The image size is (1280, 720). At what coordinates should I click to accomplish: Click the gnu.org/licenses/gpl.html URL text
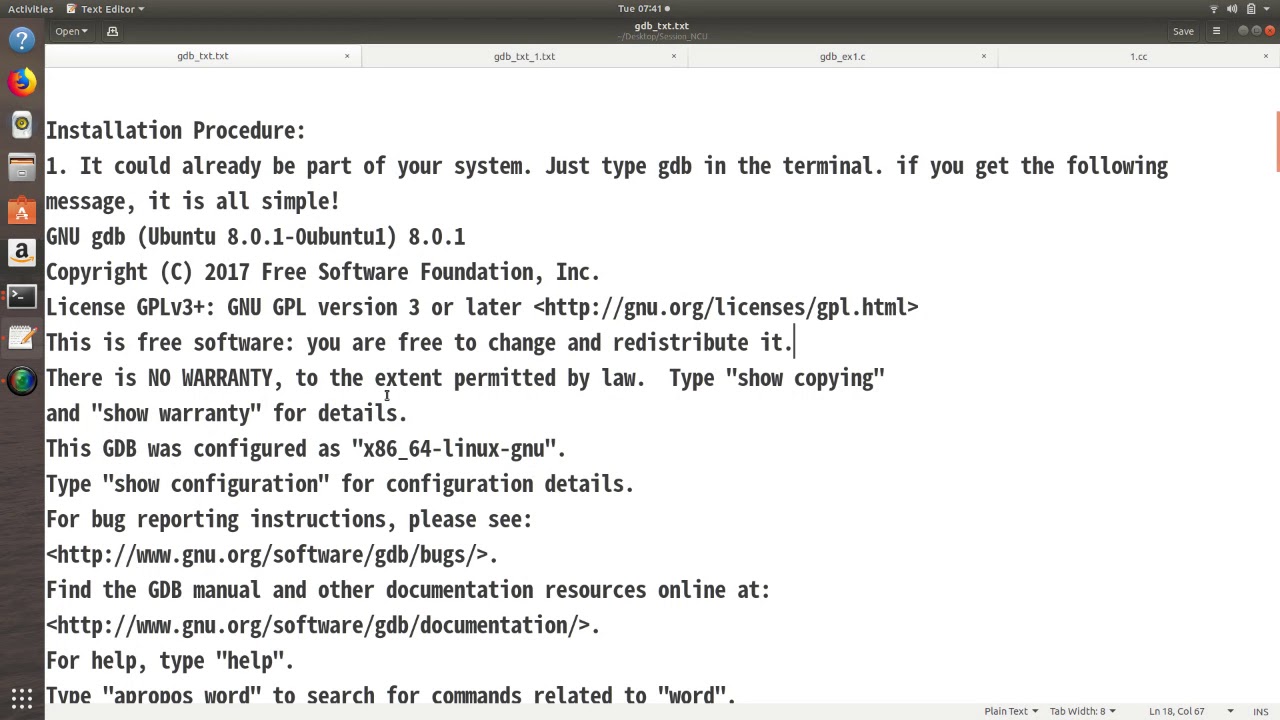tap(725, 307)
